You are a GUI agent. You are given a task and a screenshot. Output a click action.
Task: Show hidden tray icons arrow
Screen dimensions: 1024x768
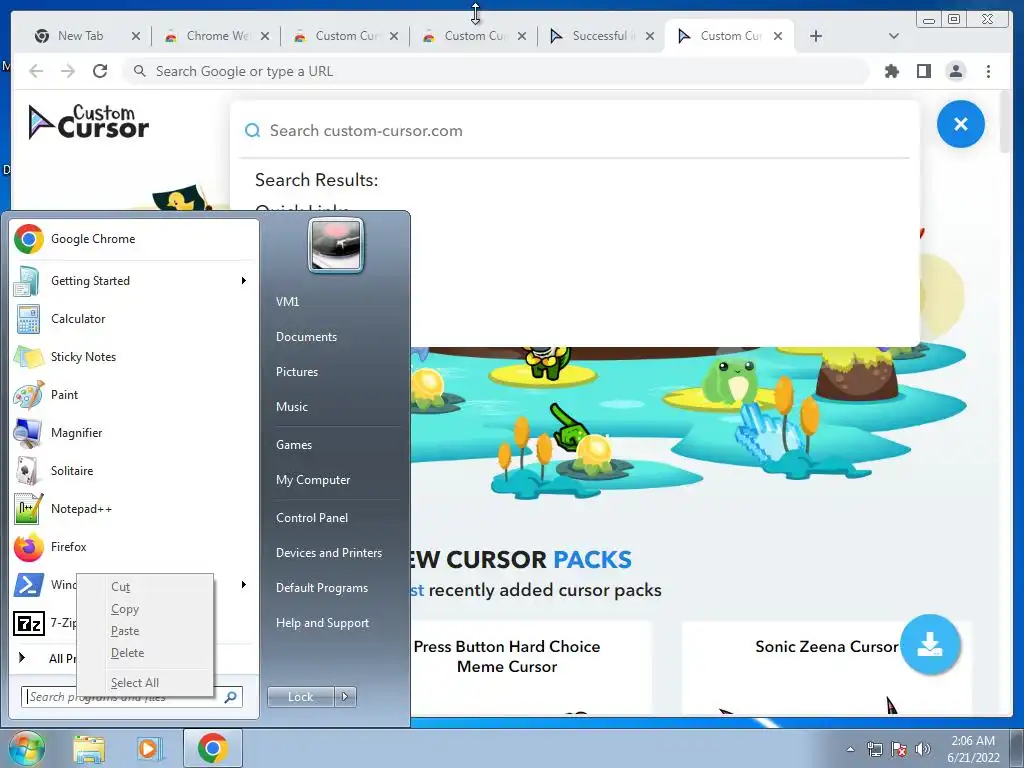(x=850, y=749)
